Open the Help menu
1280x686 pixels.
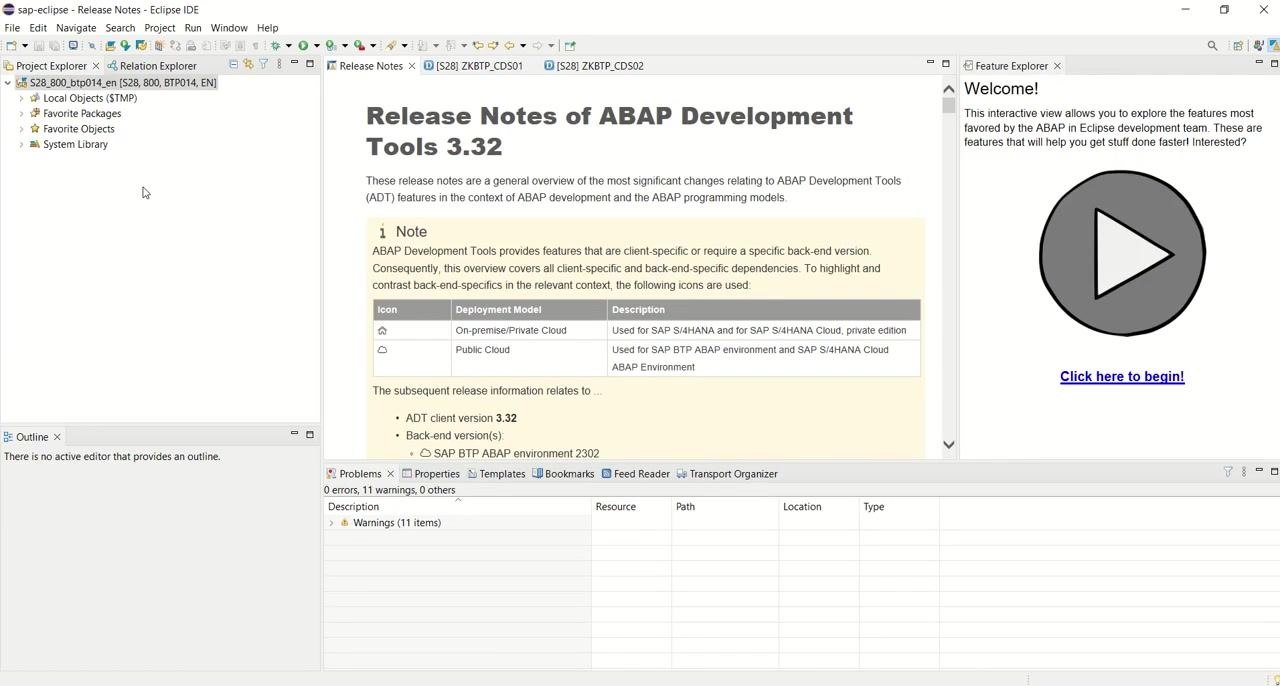(x=268, y=28)
